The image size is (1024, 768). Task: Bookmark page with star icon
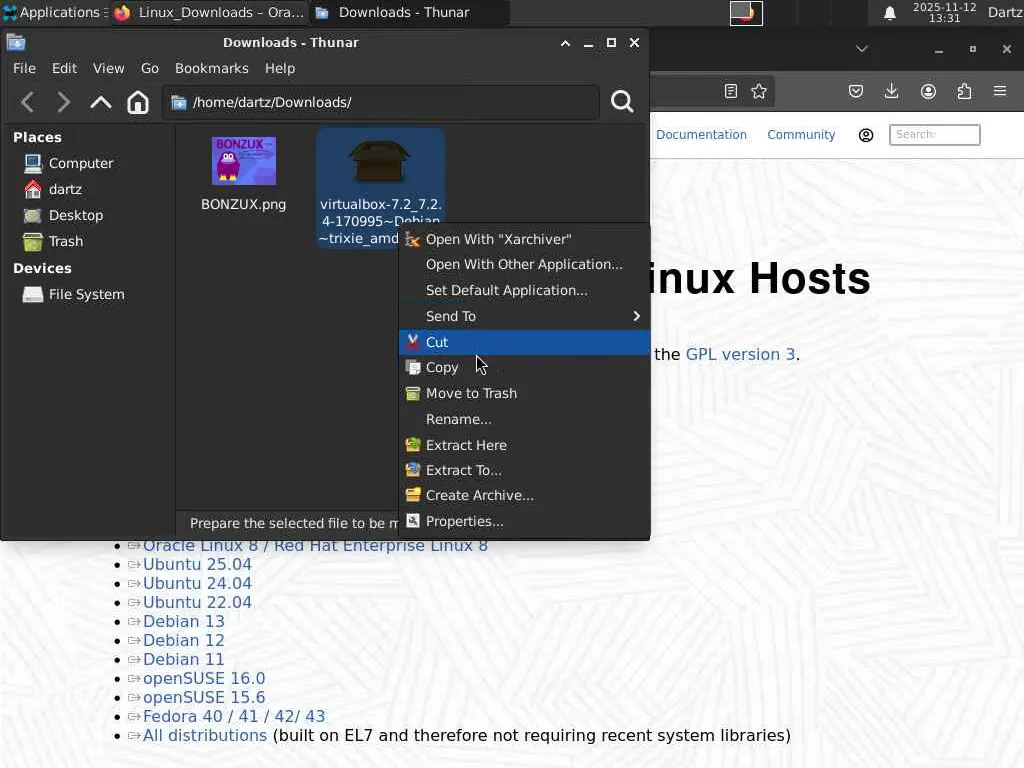(x=759, y=91)
